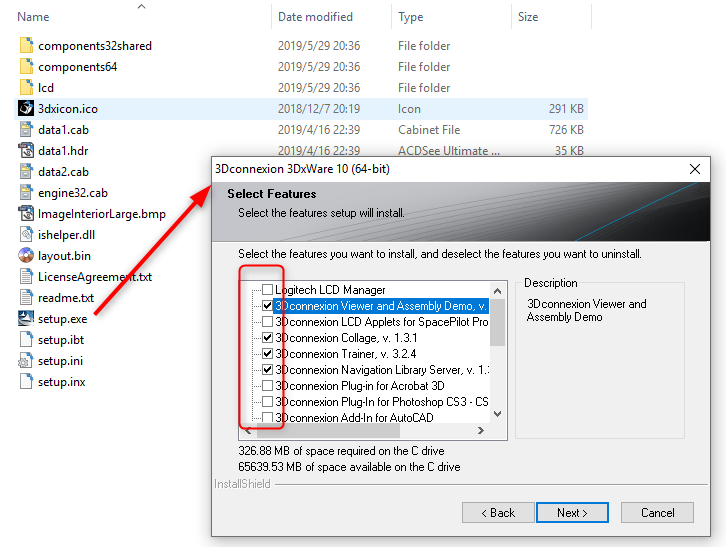The width and height of the screenshot is (726, 547).
Task: Click the vertical scrollbar thumb in feature list
Action: pyautogui.click(x=497, y=322)
